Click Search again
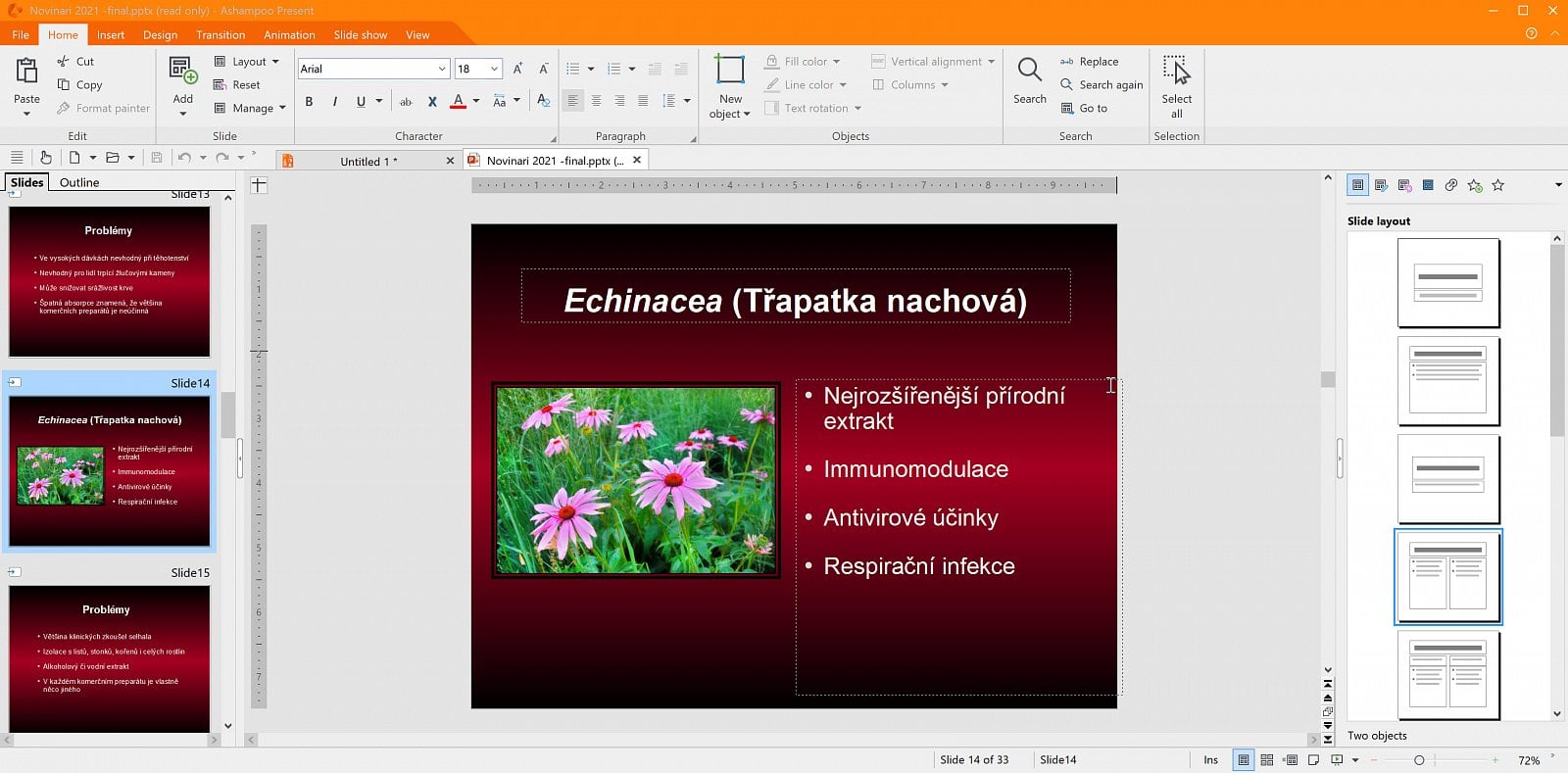 [1102, 84]
